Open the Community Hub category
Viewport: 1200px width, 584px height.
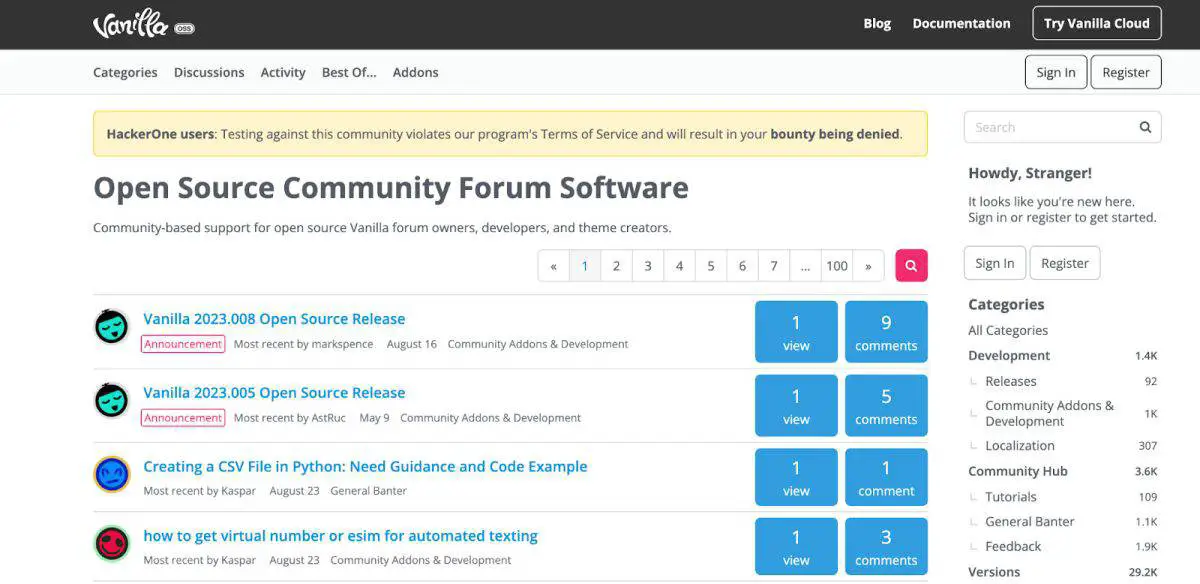1018,471
